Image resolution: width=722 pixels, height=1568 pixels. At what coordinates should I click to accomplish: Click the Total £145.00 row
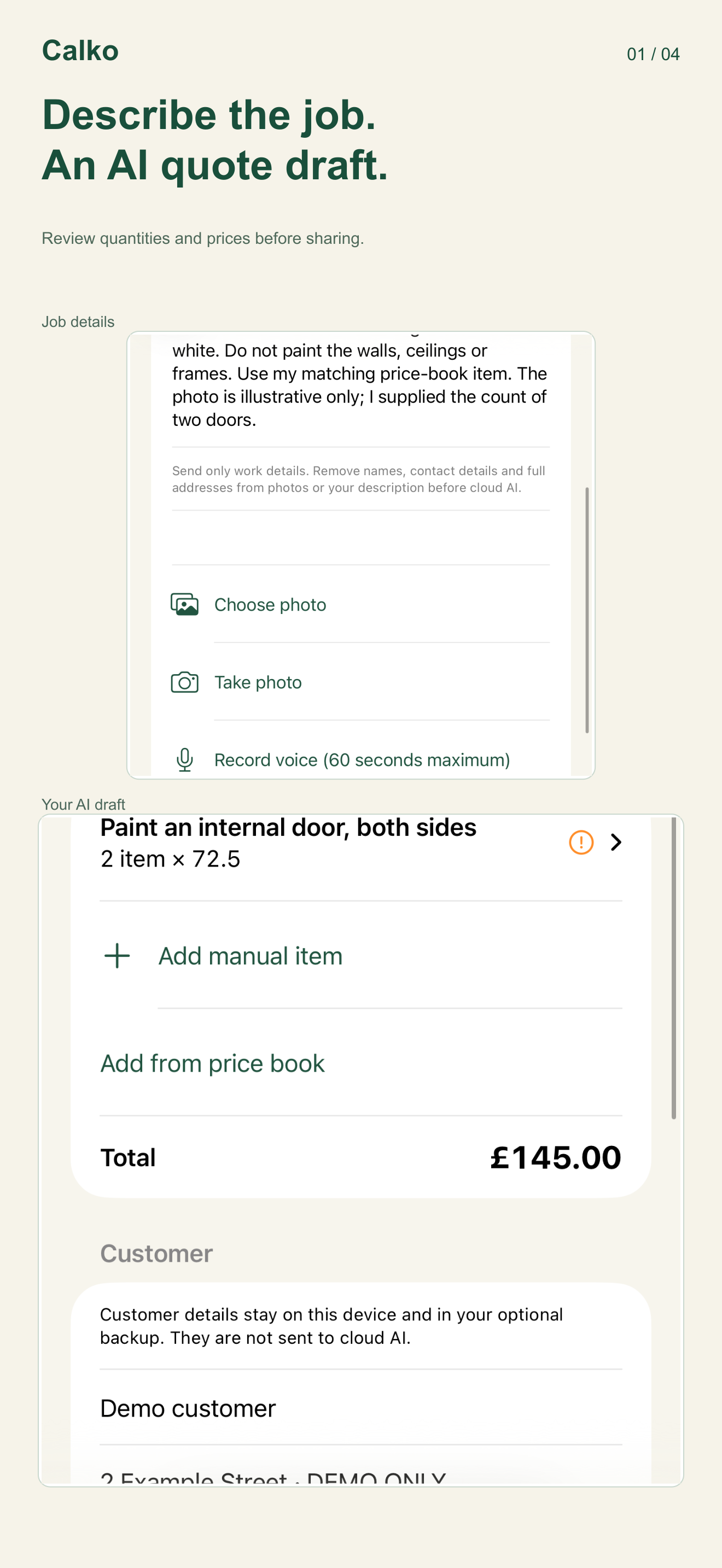(x=360, y=1157)
